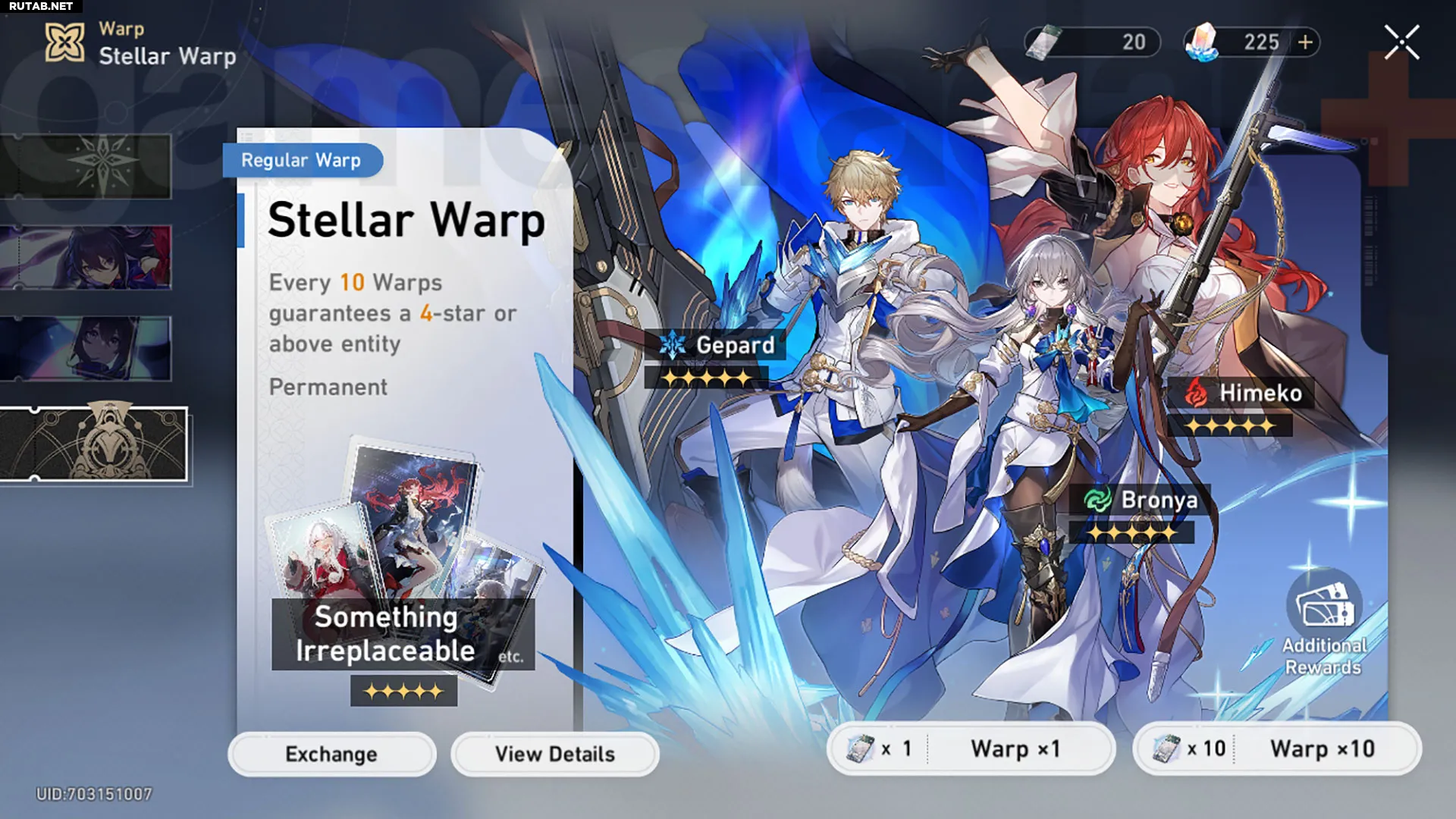Click the Exchange button
1456x819 pixels.
332,754
